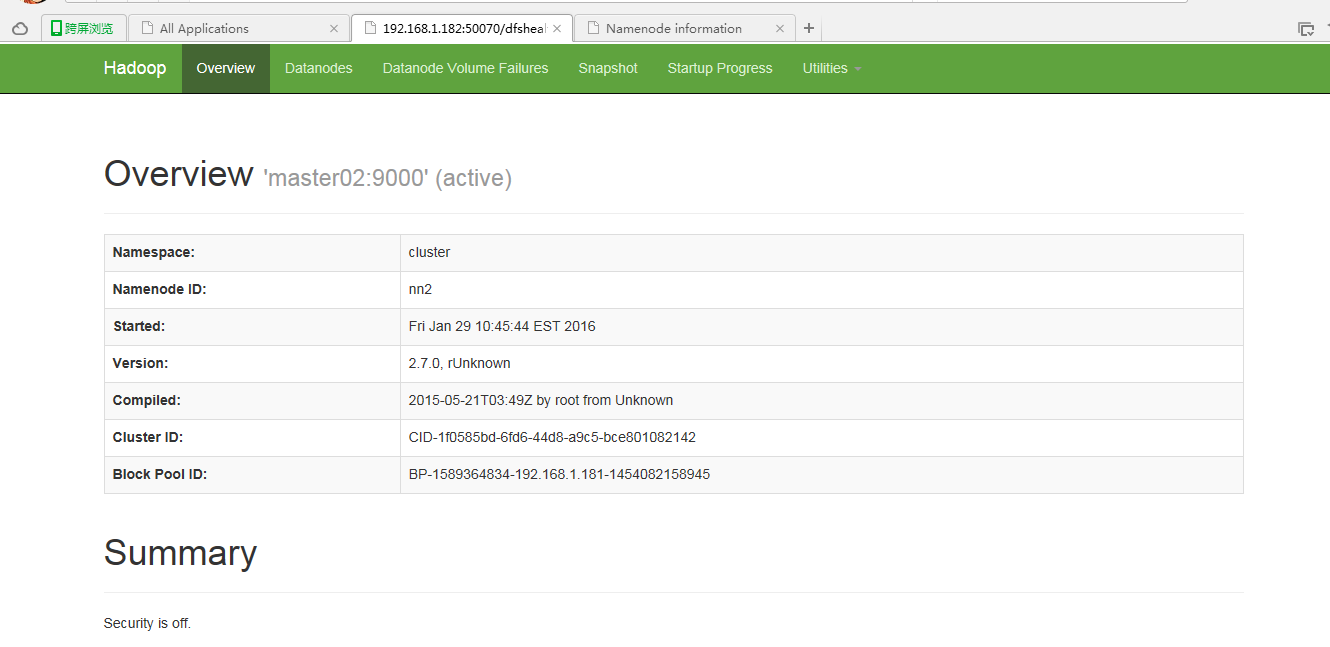Image resolution: width=1330 pixels, height=647 pixels.
Task: Open the Startup Progress page
Action: pyautogui.click(x=720, y=68)
